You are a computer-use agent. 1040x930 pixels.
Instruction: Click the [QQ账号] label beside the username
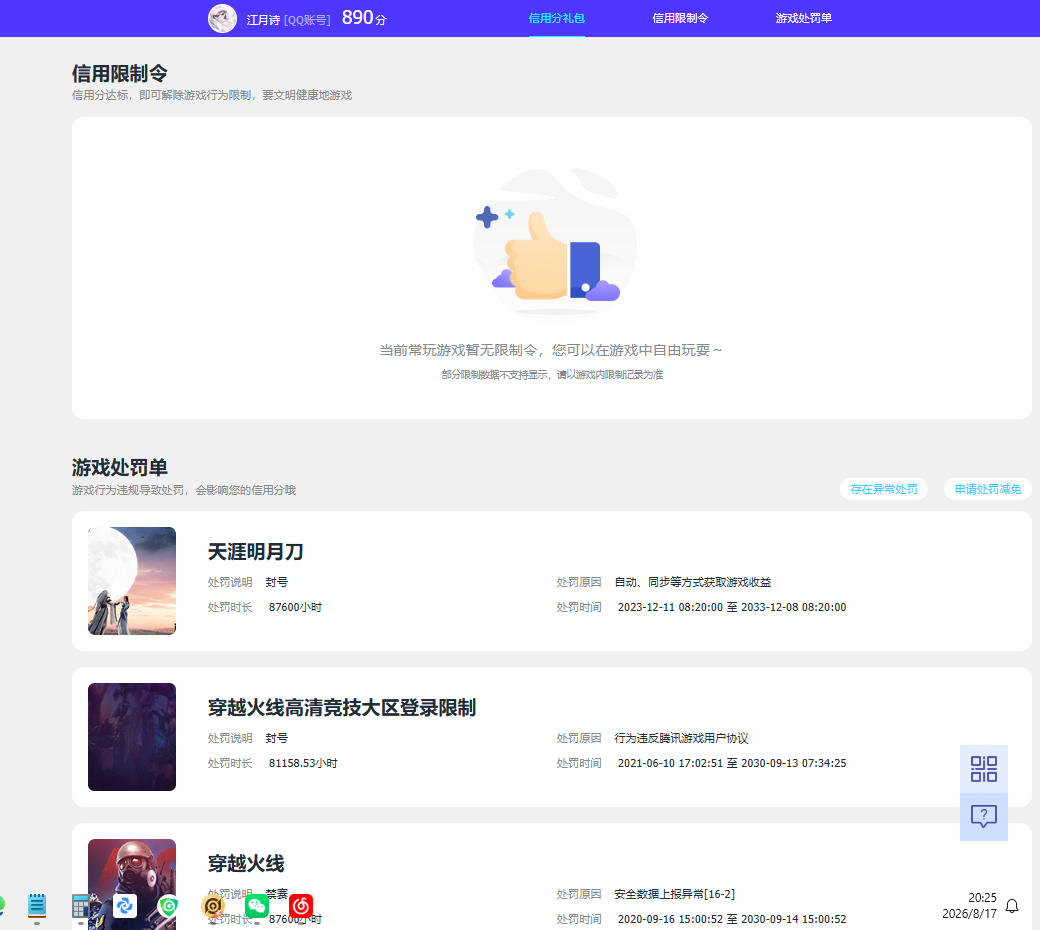pyautogui.click(x=307, y=20)
